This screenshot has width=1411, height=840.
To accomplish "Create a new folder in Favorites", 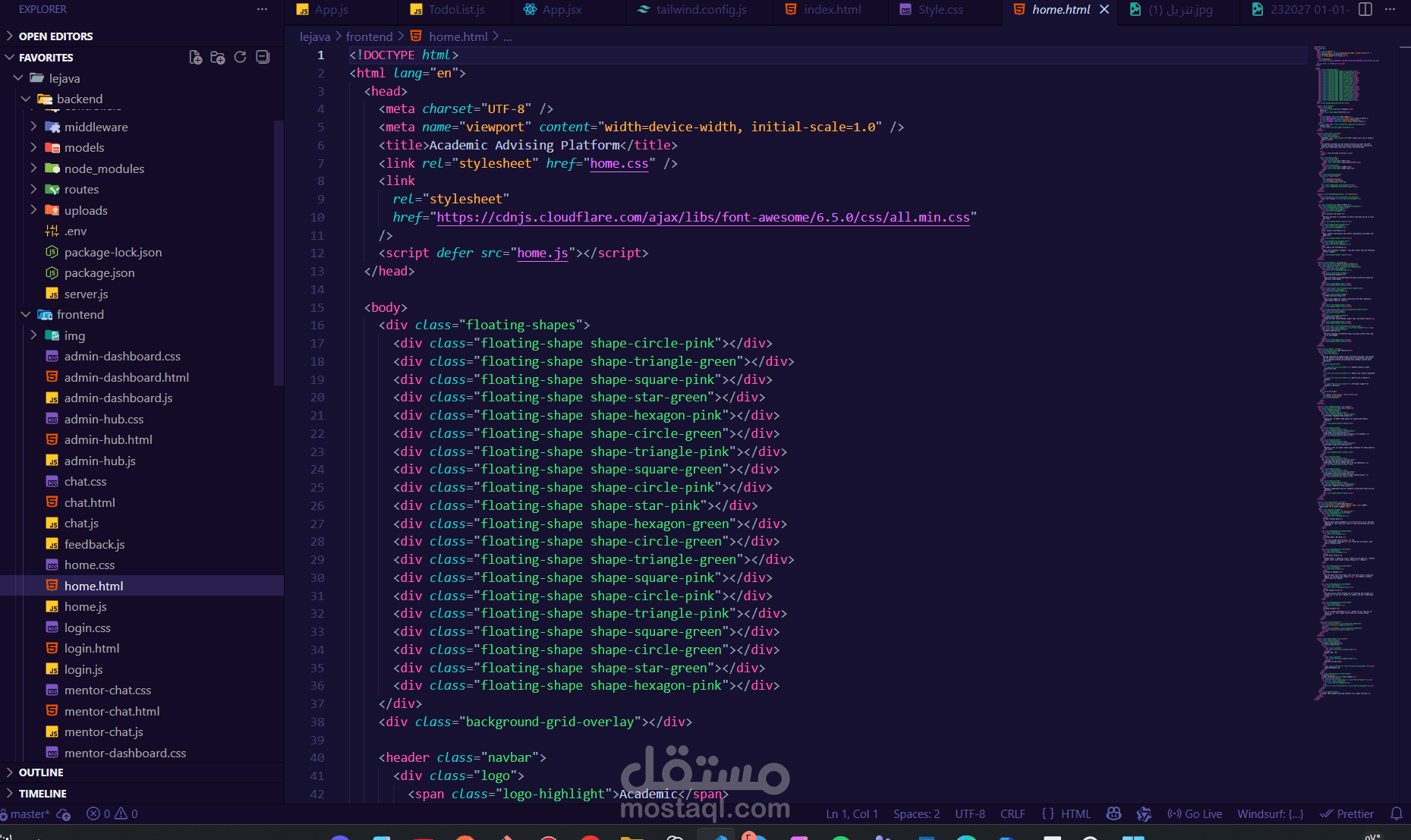I will coord(218,58).
